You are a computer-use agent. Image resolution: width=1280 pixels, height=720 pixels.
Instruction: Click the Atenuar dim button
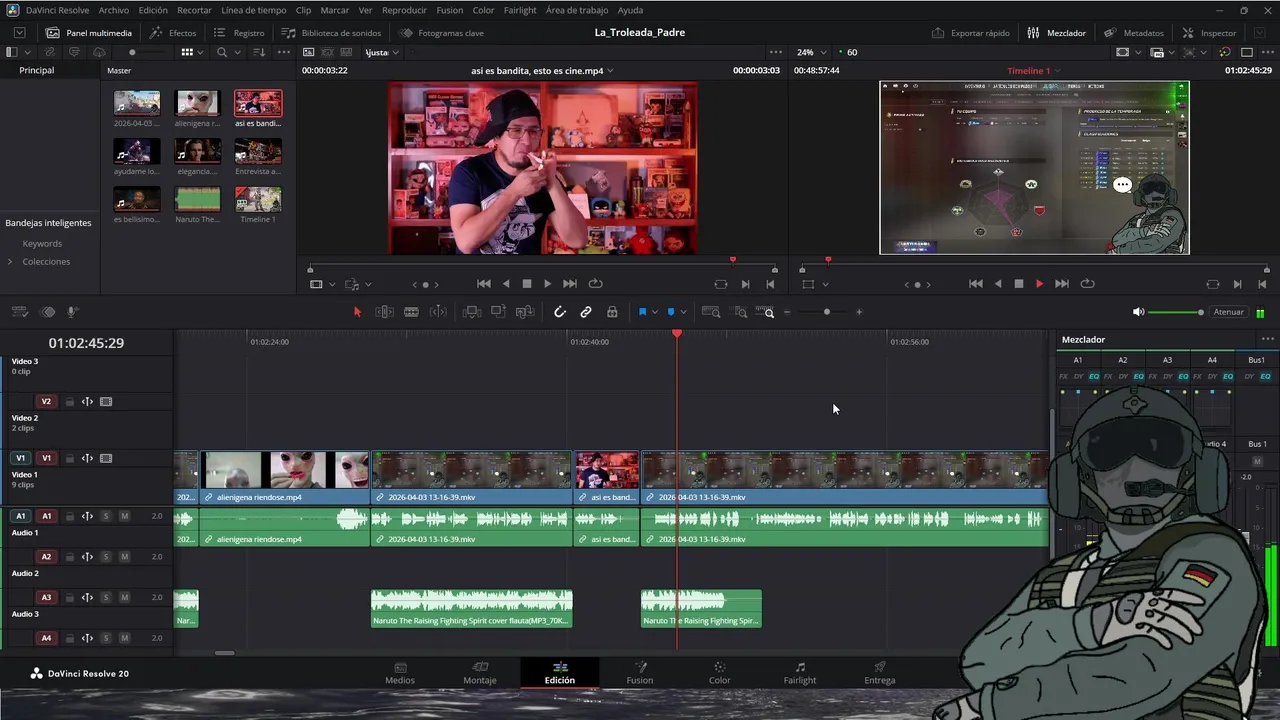[x=1228, y=312]
